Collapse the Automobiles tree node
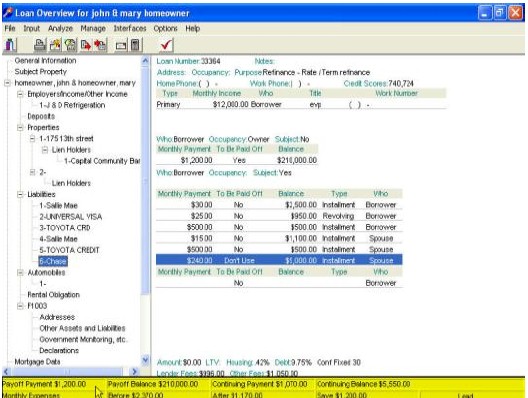528x398 pixels. pyautogui.click(x=20, y=272)
